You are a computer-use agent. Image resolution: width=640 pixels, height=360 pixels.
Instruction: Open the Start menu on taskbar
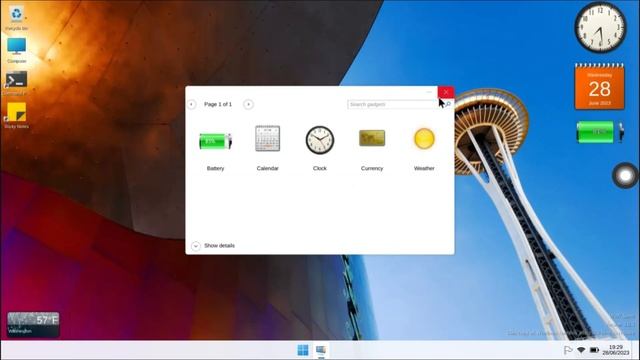303,350
